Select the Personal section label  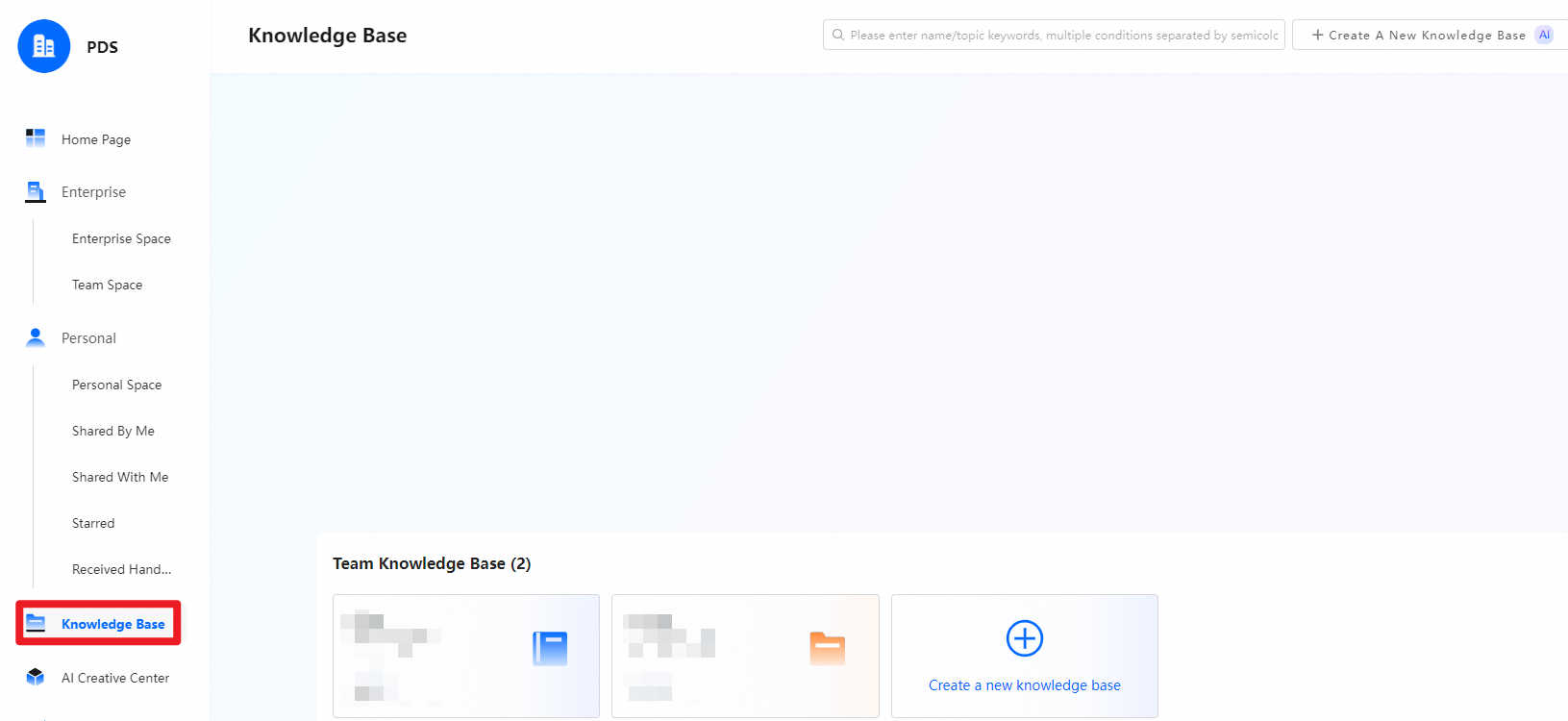tap(88, 338)
